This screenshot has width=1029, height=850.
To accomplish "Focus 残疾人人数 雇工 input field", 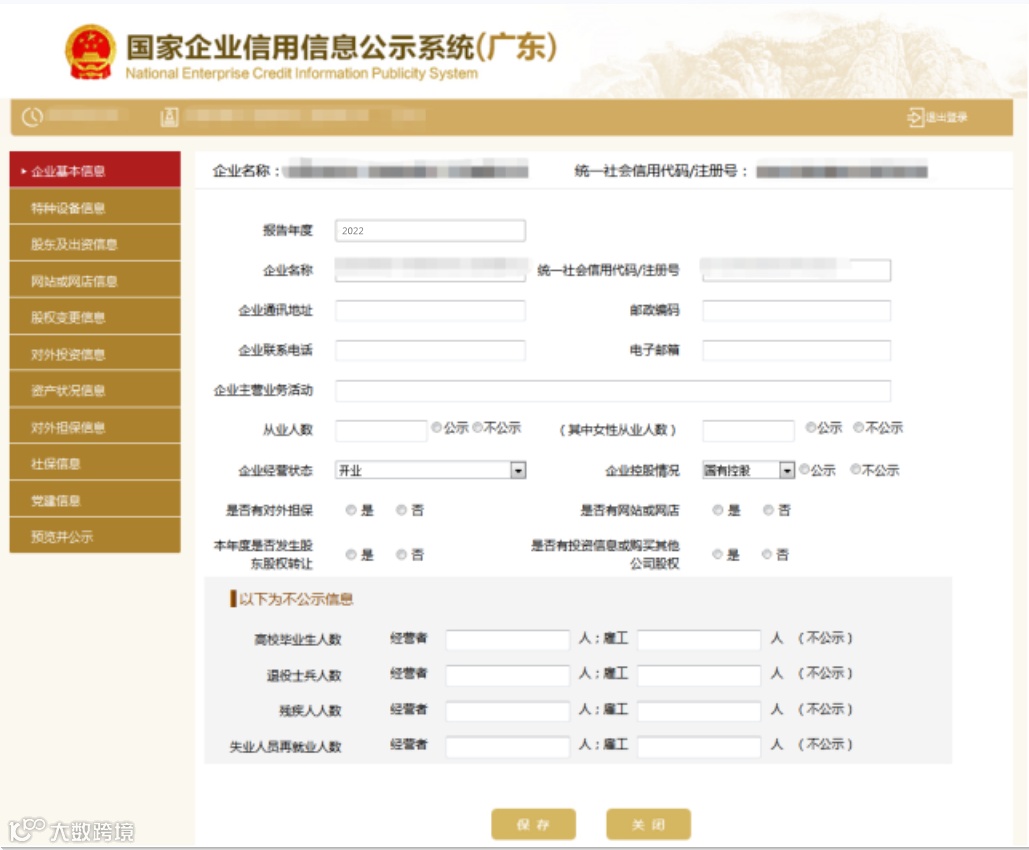I will tap(699, 711).
